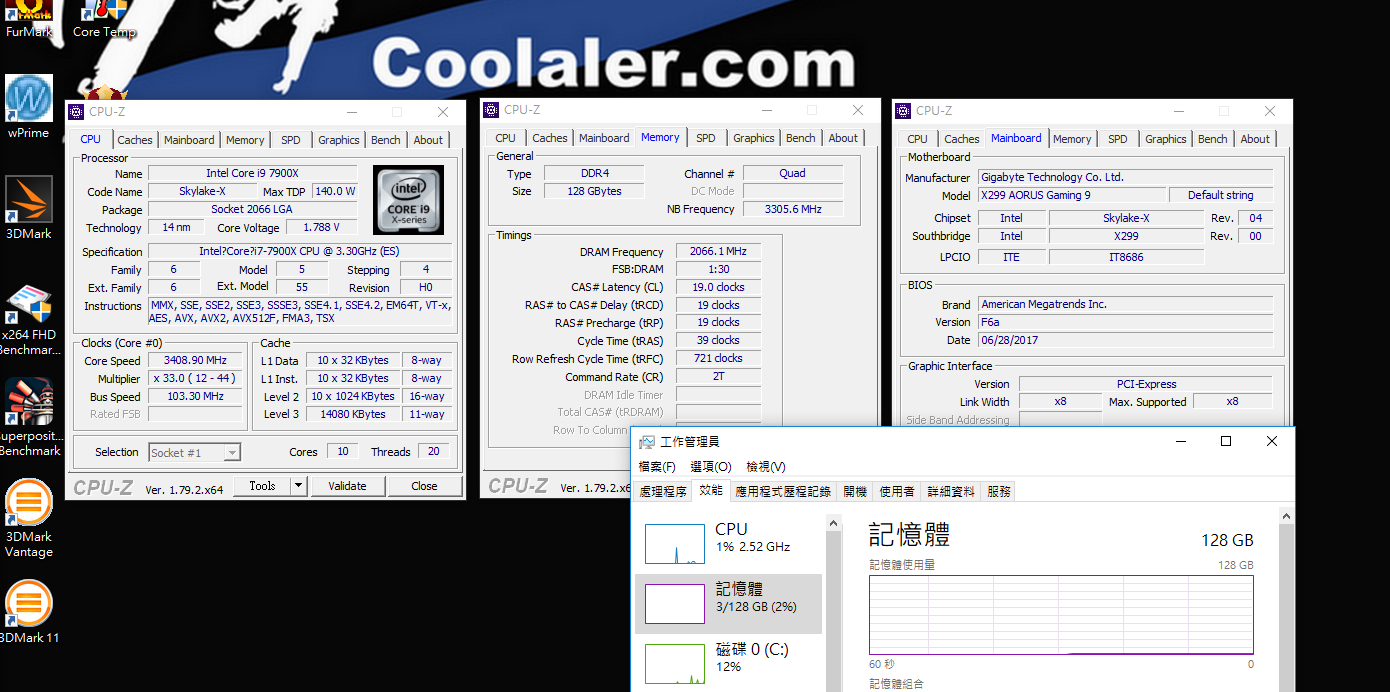This screenshot has height=692, width=1390.
Task: Switch to the 詳細資料 tab in Task Manager
Action: coord(951,492)
